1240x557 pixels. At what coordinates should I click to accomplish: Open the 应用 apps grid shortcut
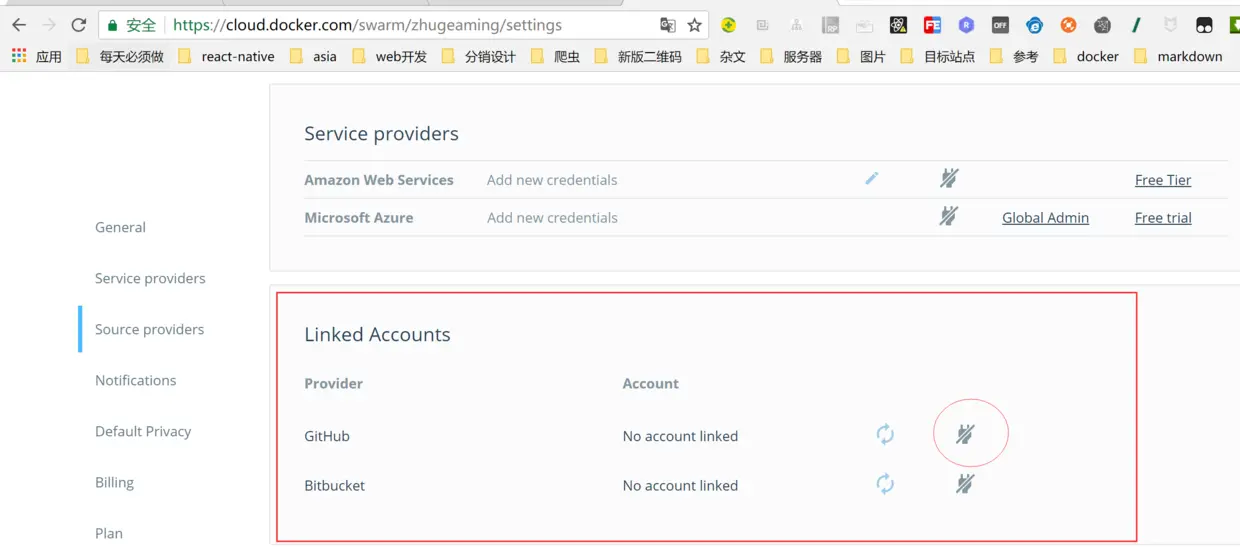(36, 56)
